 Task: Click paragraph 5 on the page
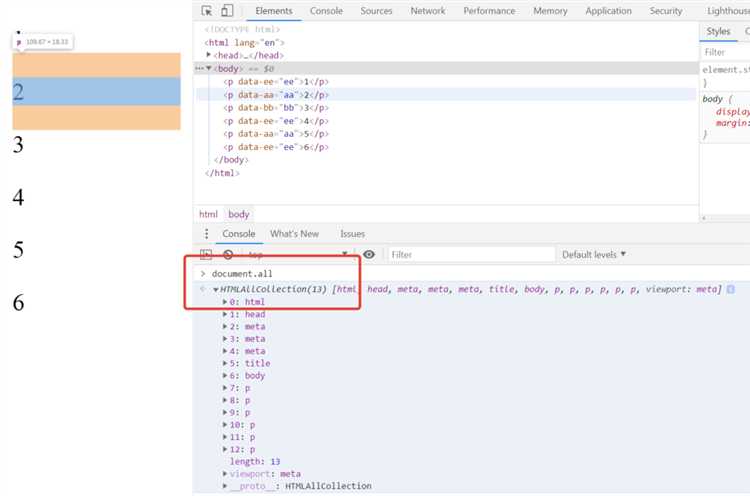click(18, 250)
